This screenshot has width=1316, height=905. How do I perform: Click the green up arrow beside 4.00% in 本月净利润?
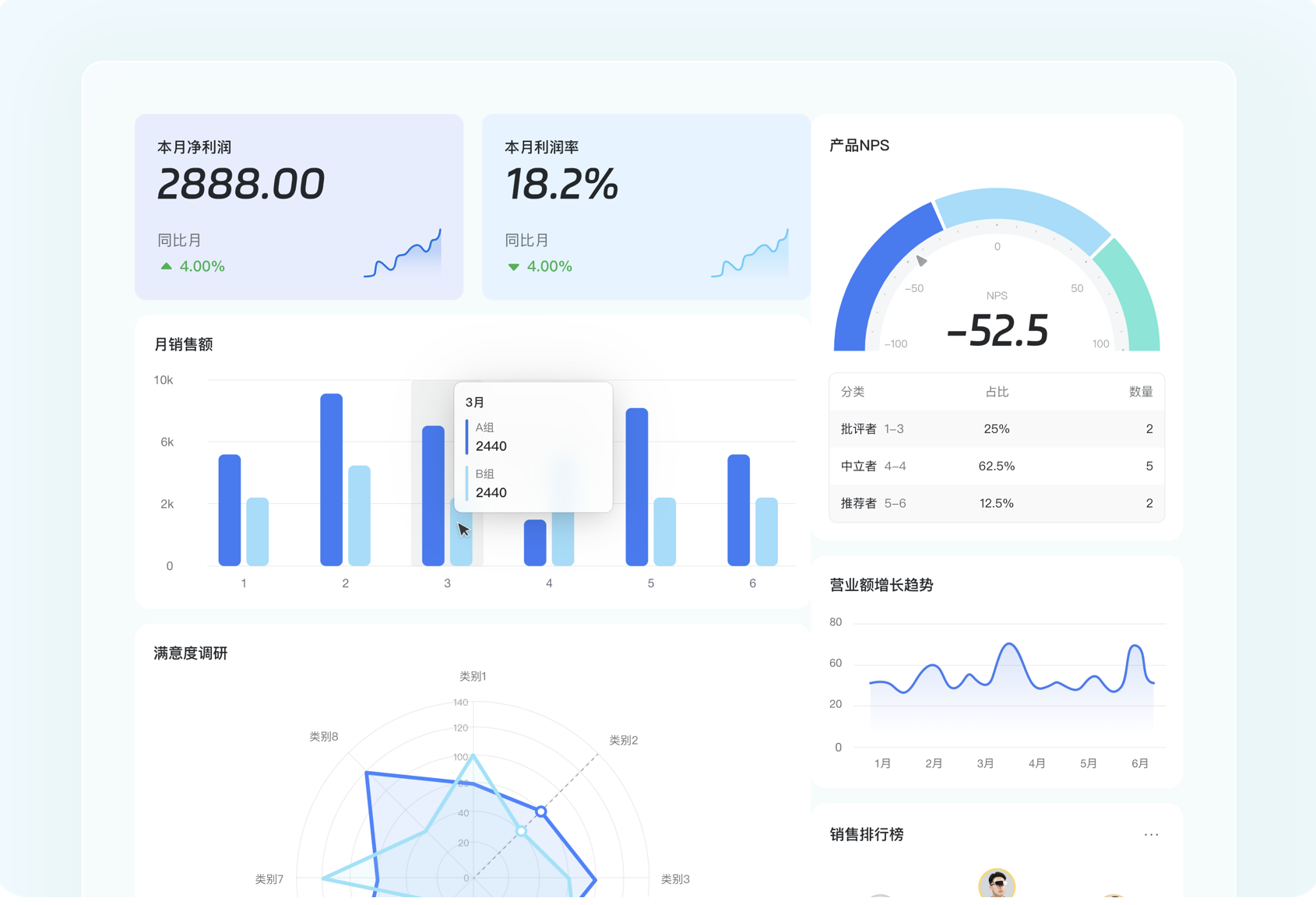(166, 266)
